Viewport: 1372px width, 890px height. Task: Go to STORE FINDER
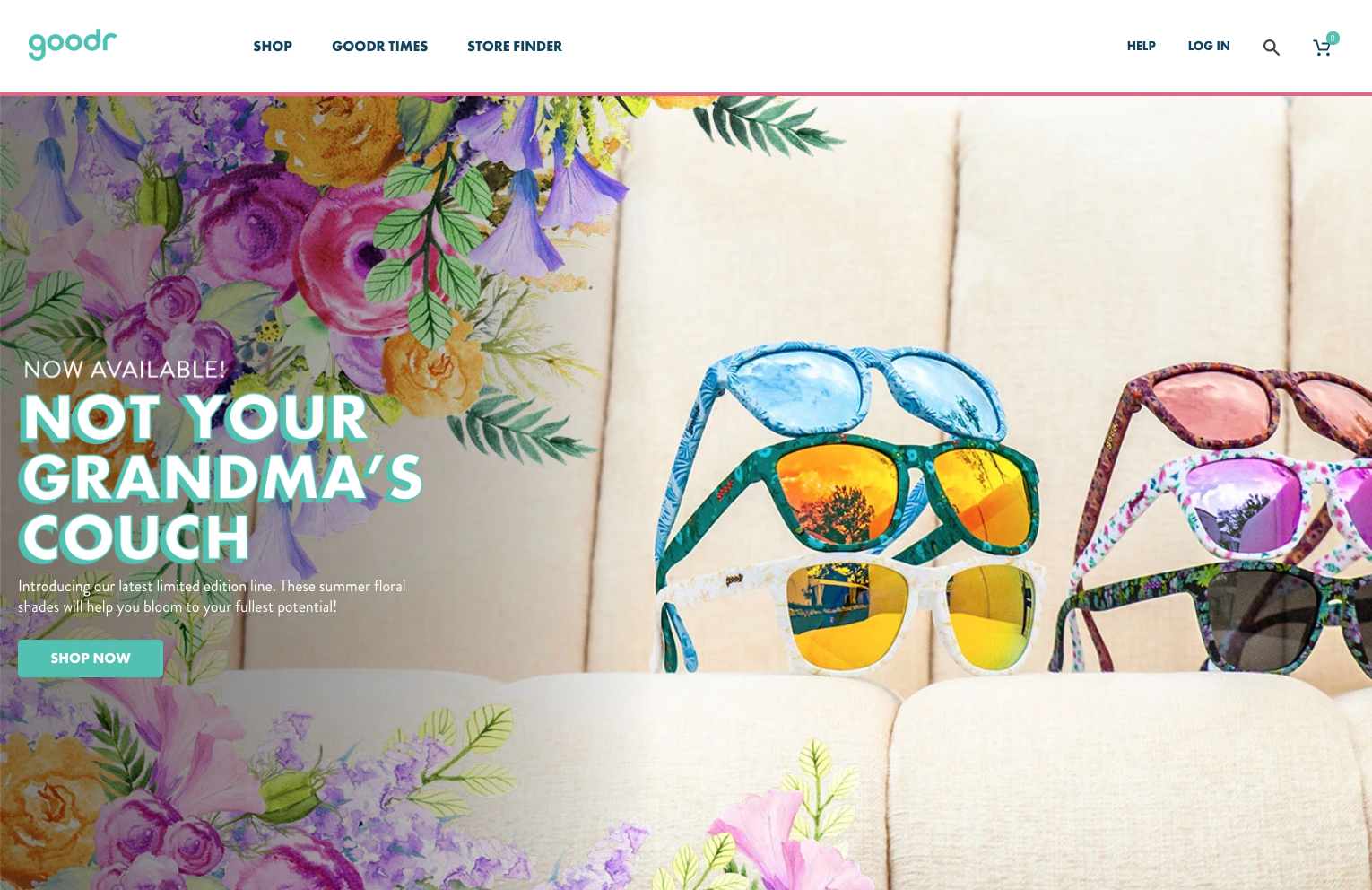pos(515,47)
